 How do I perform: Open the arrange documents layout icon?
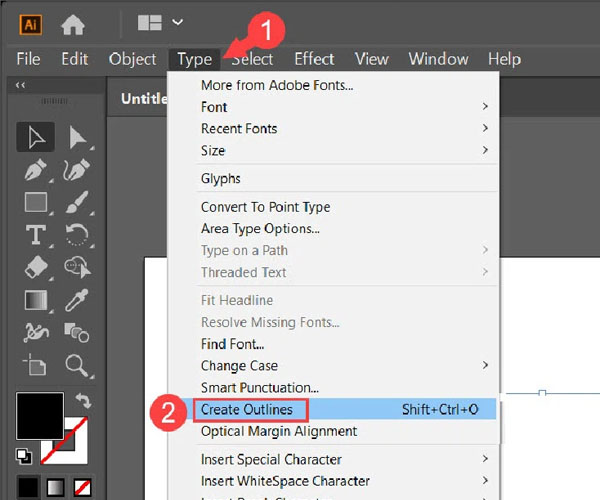tap(150, 23)
